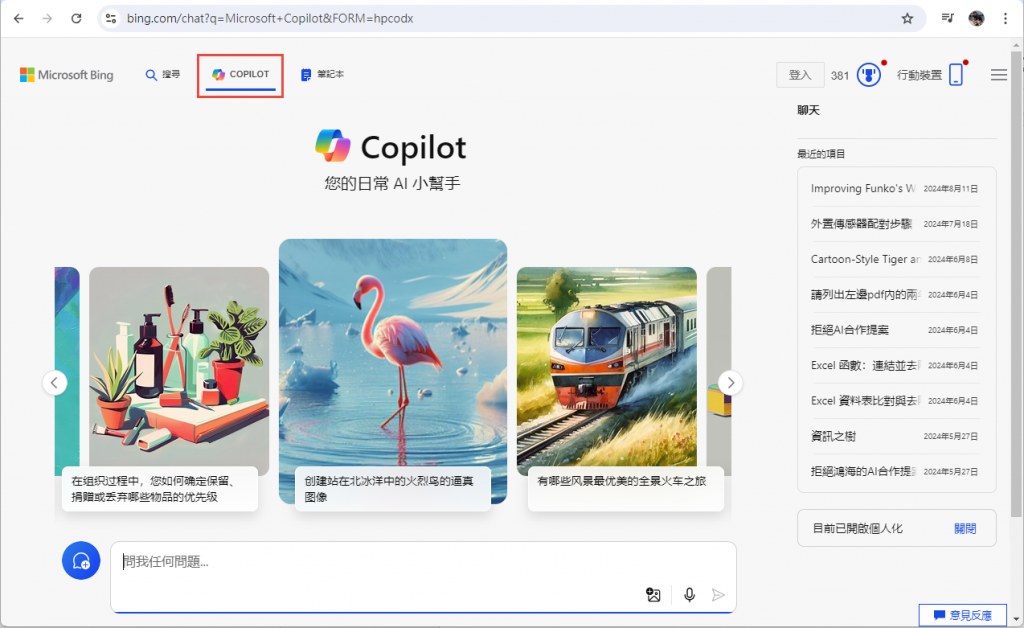1024x628 pixels.
Task: Click the scrollbar down arrow
Action: [x=1016, y=618]
